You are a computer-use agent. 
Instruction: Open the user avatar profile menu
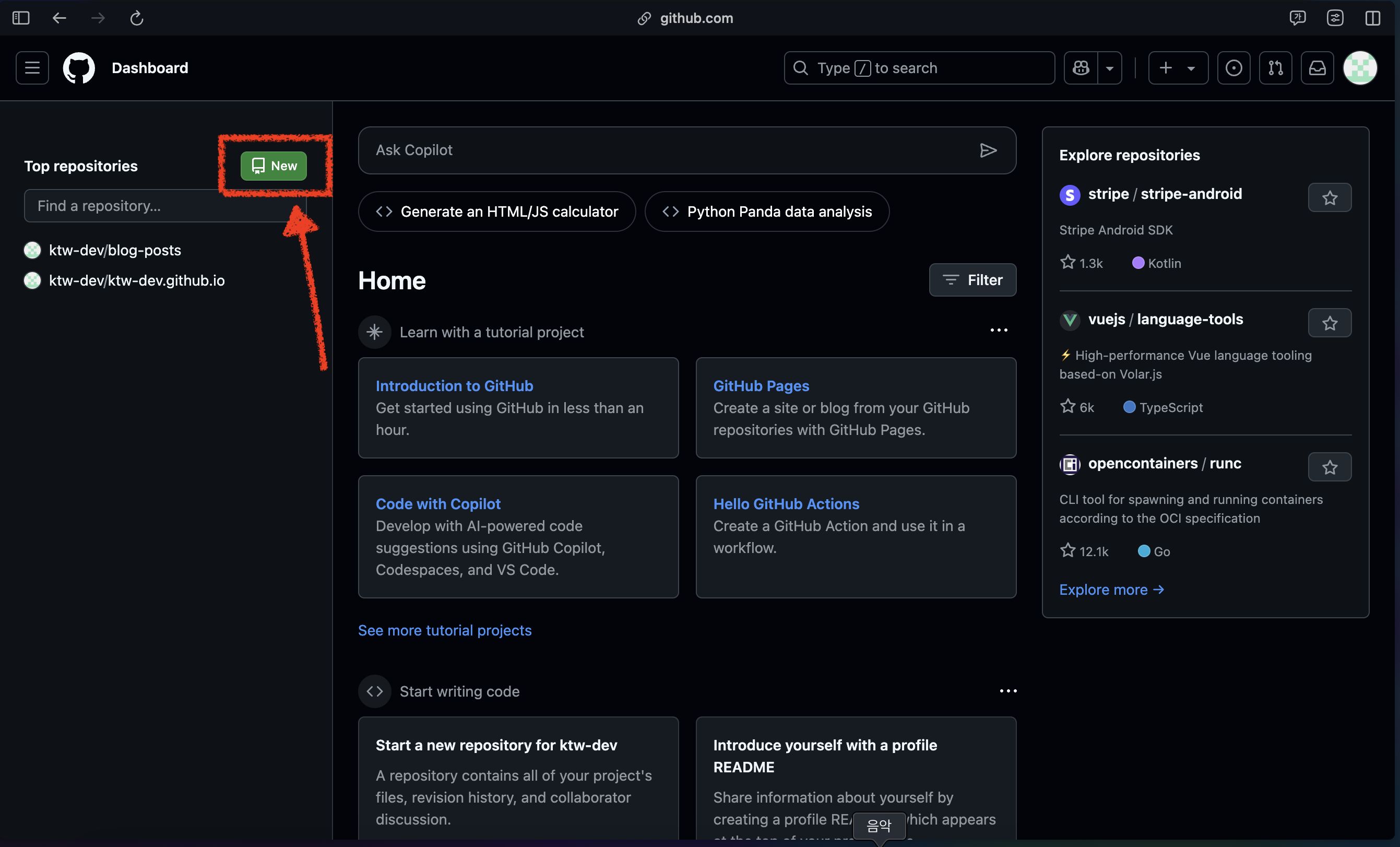1360,68
